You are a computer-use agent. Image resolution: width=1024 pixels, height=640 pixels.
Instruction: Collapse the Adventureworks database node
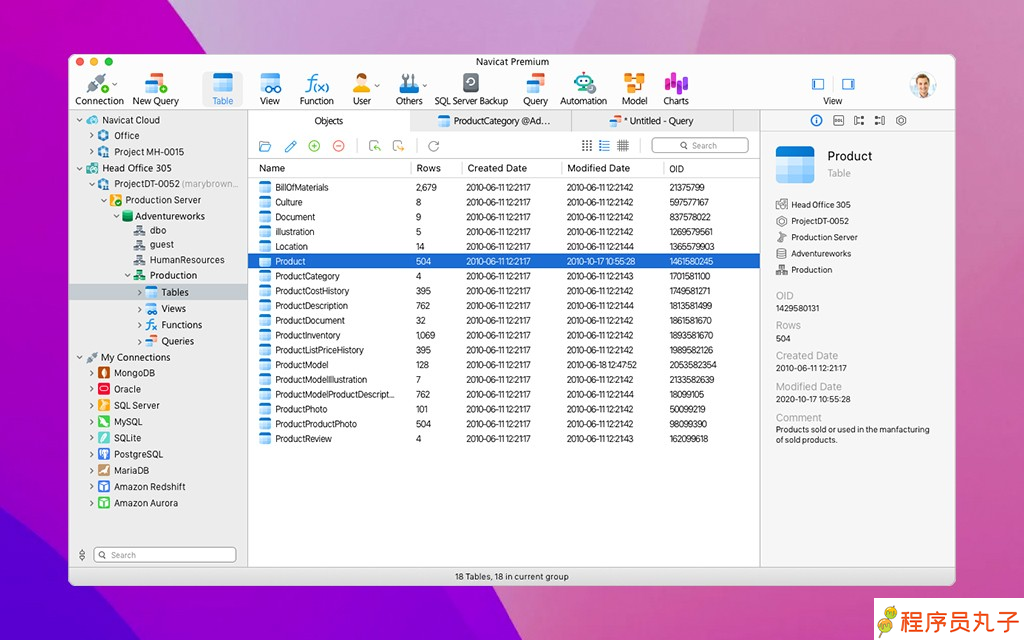click(116, 216)
